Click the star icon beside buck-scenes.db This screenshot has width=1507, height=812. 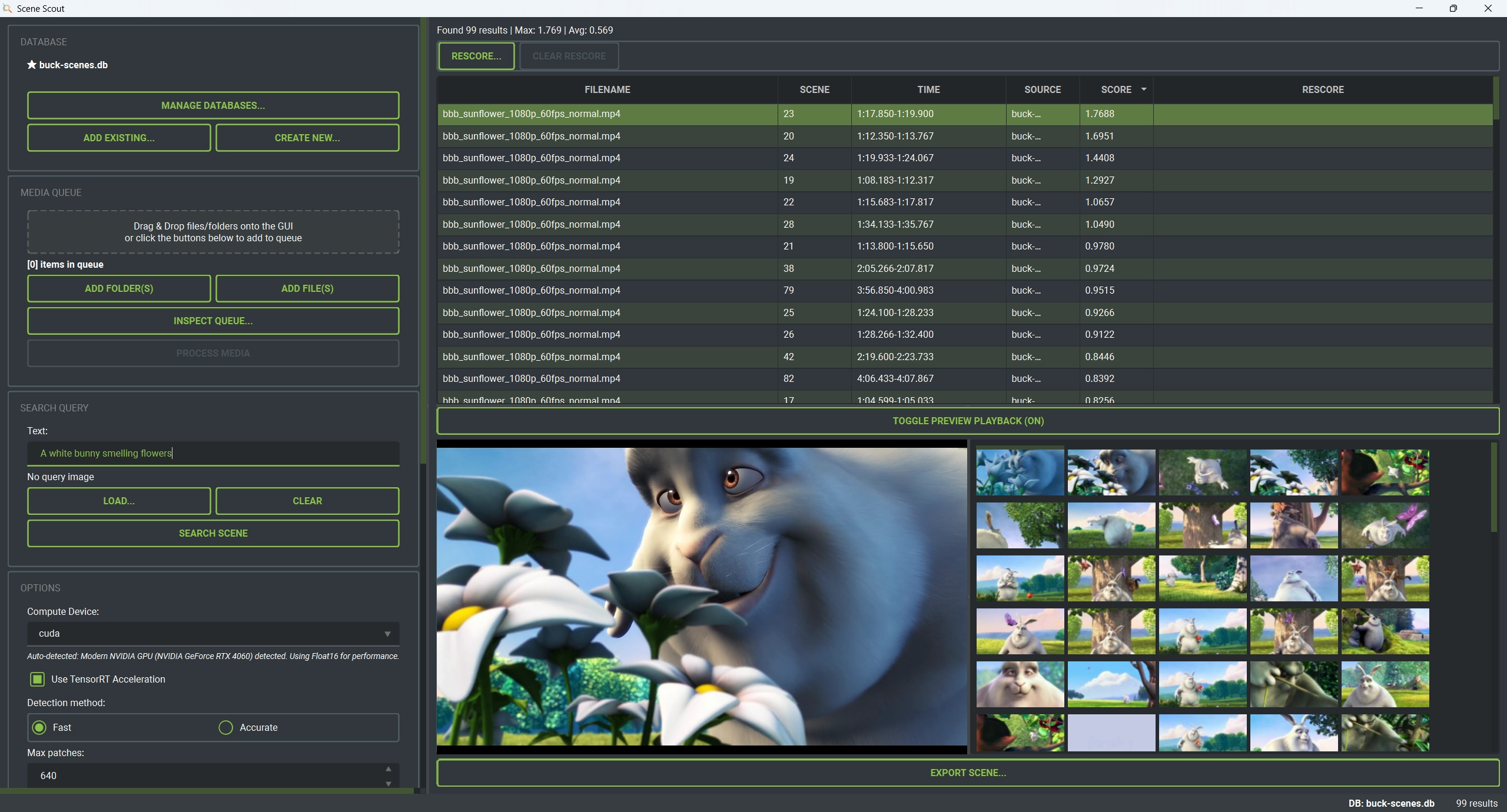32,65
